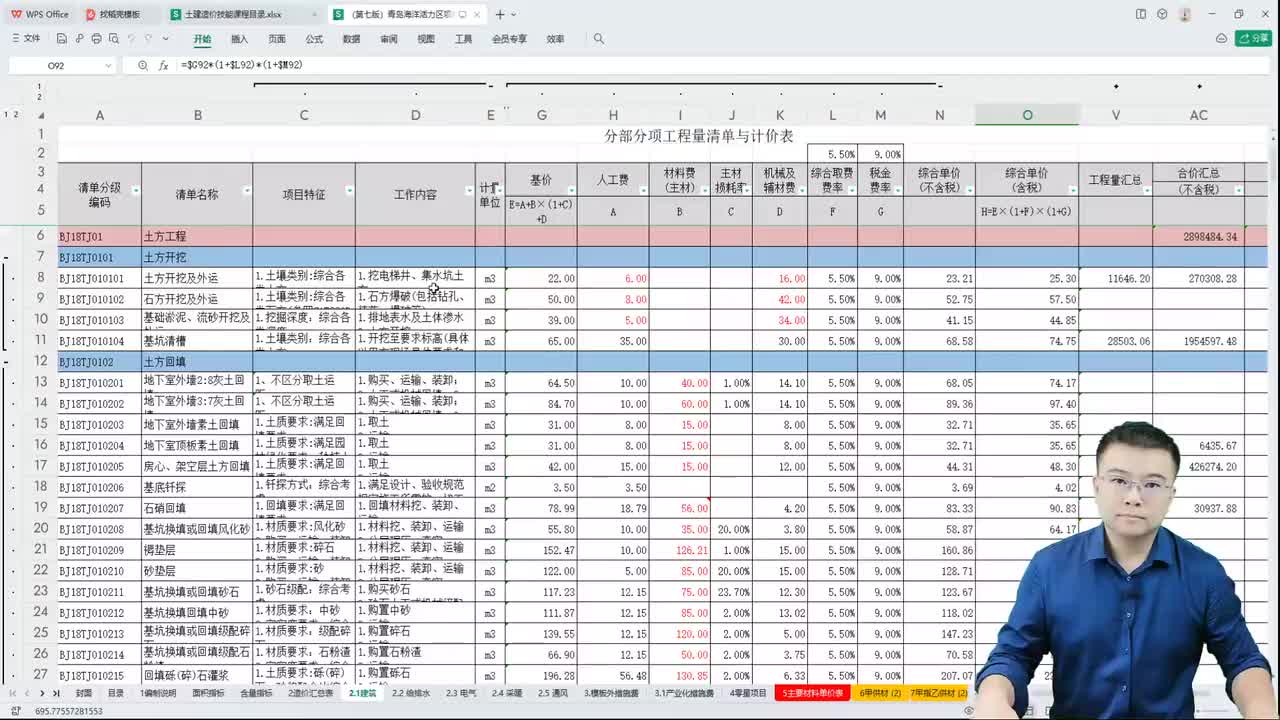
Task: Open the 6甲供材 (2) sheet tab
Action: pyautogui.click(x=880, y=693)
